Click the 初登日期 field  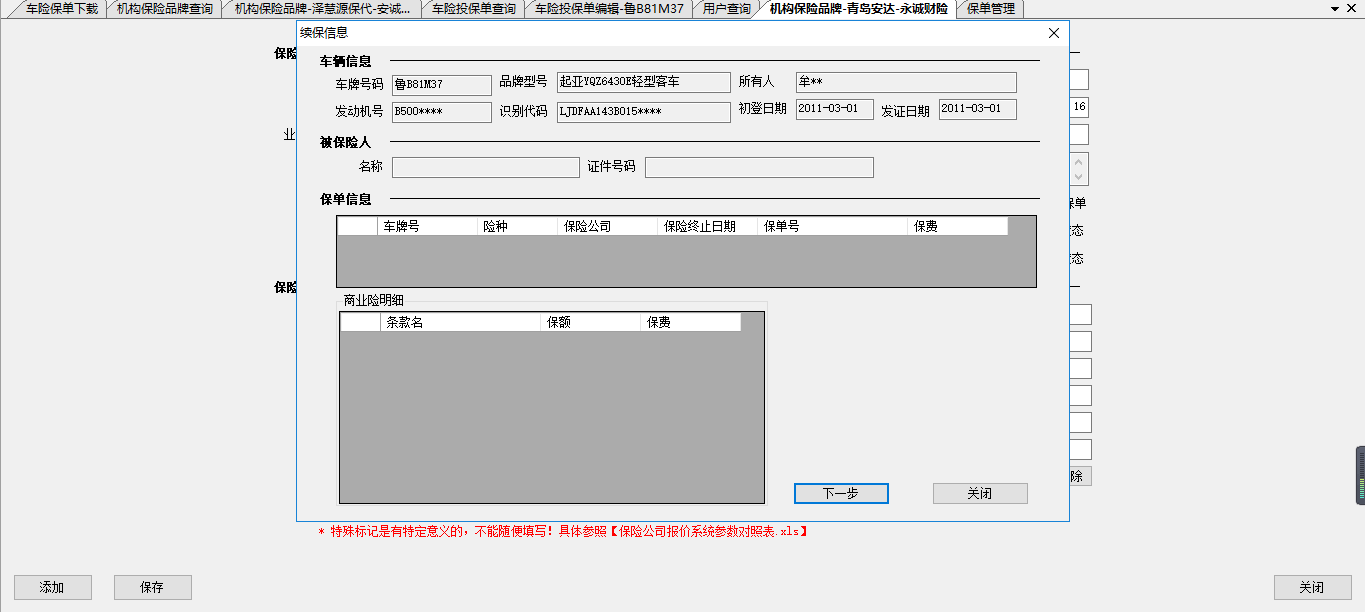[x=835, y=109]
